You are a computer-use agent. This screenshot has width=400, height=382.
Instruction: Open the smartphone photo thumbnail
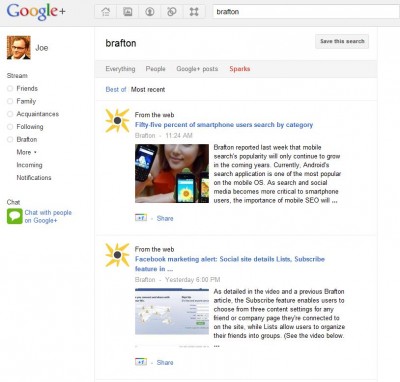pos(172,173)
